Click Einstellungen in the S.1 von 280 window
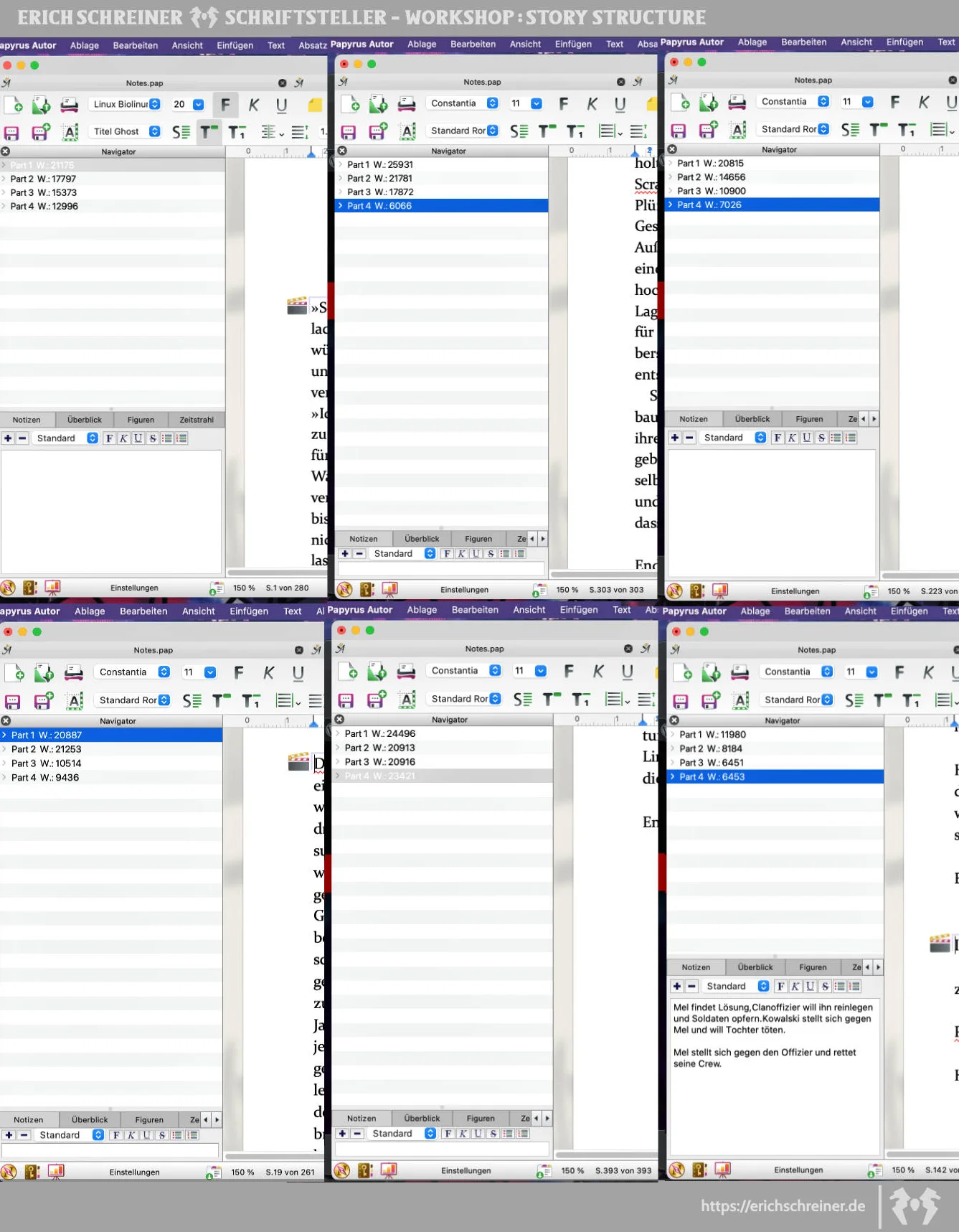Viewport: 959px width, 1232px height. coord(134,588)
